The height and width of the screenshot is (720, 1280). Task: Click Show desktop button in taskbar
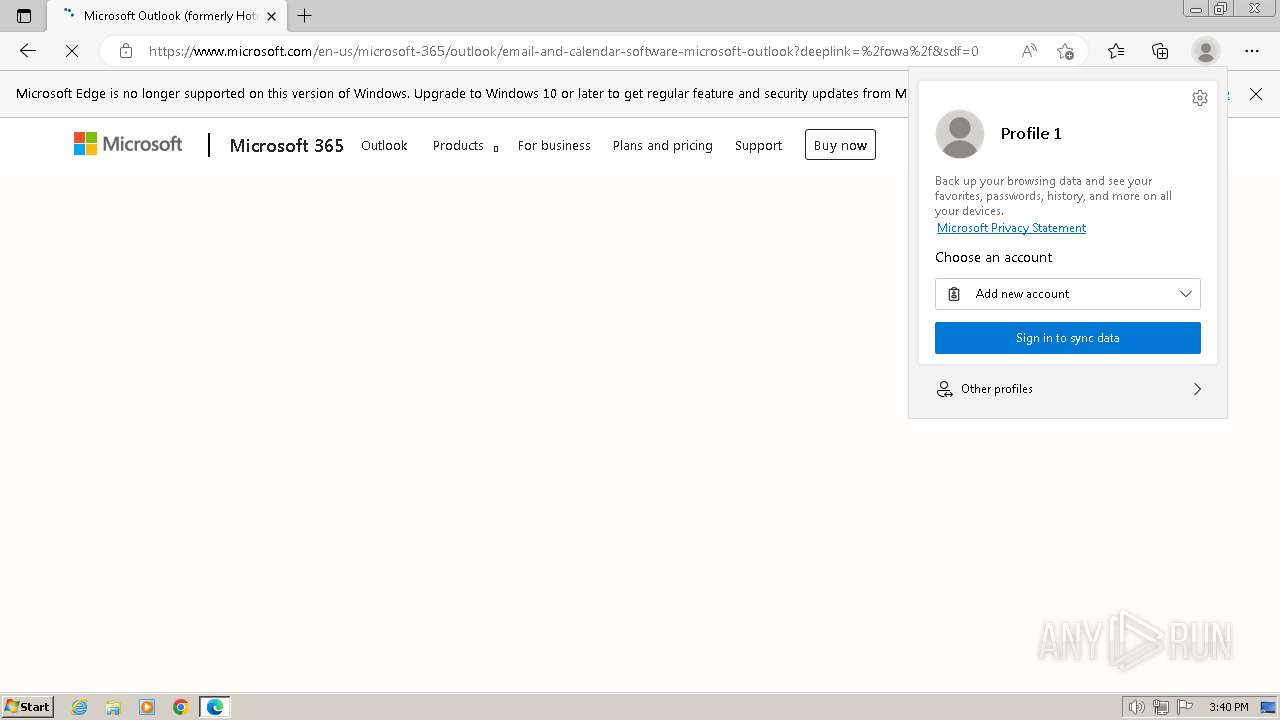click(1269, 707)
